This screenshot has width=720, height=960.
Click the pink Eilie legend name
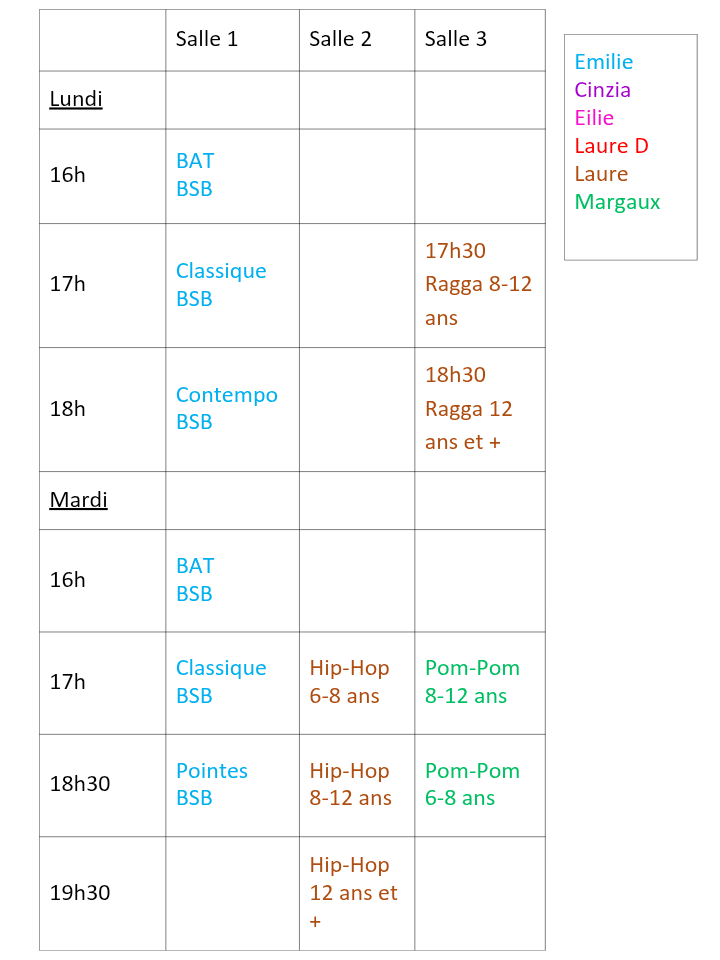point(594,118)
